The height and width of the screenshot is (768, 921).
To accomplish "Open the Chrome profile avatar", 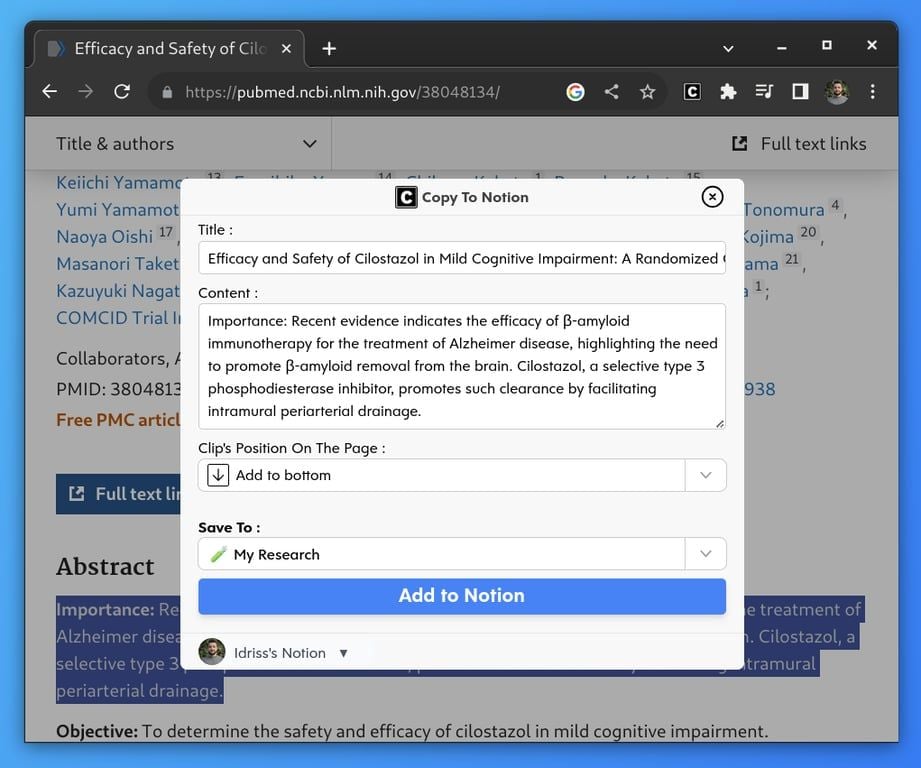I will coord(836,92).
